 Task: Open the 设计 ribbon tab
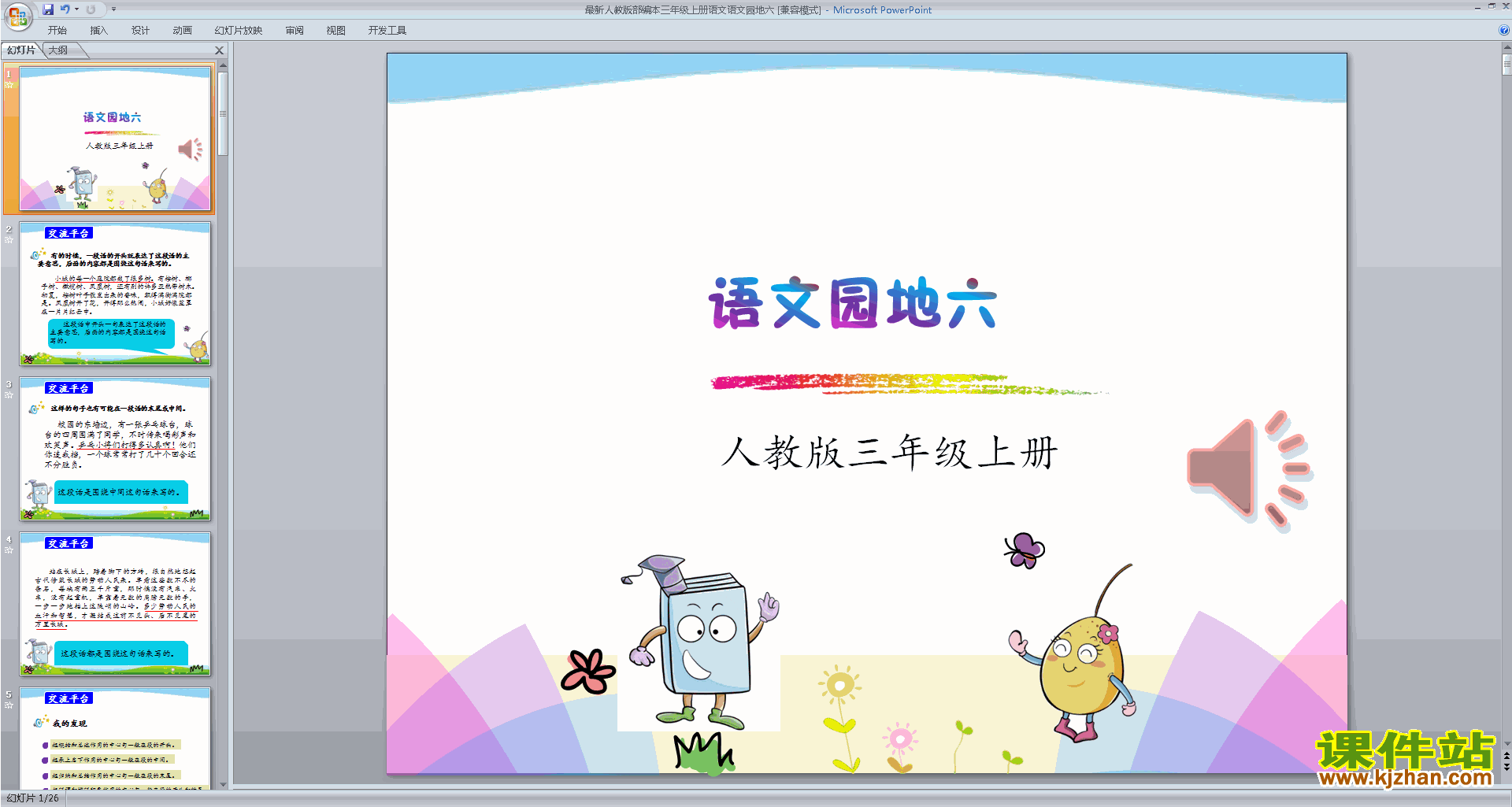[141, 31]
